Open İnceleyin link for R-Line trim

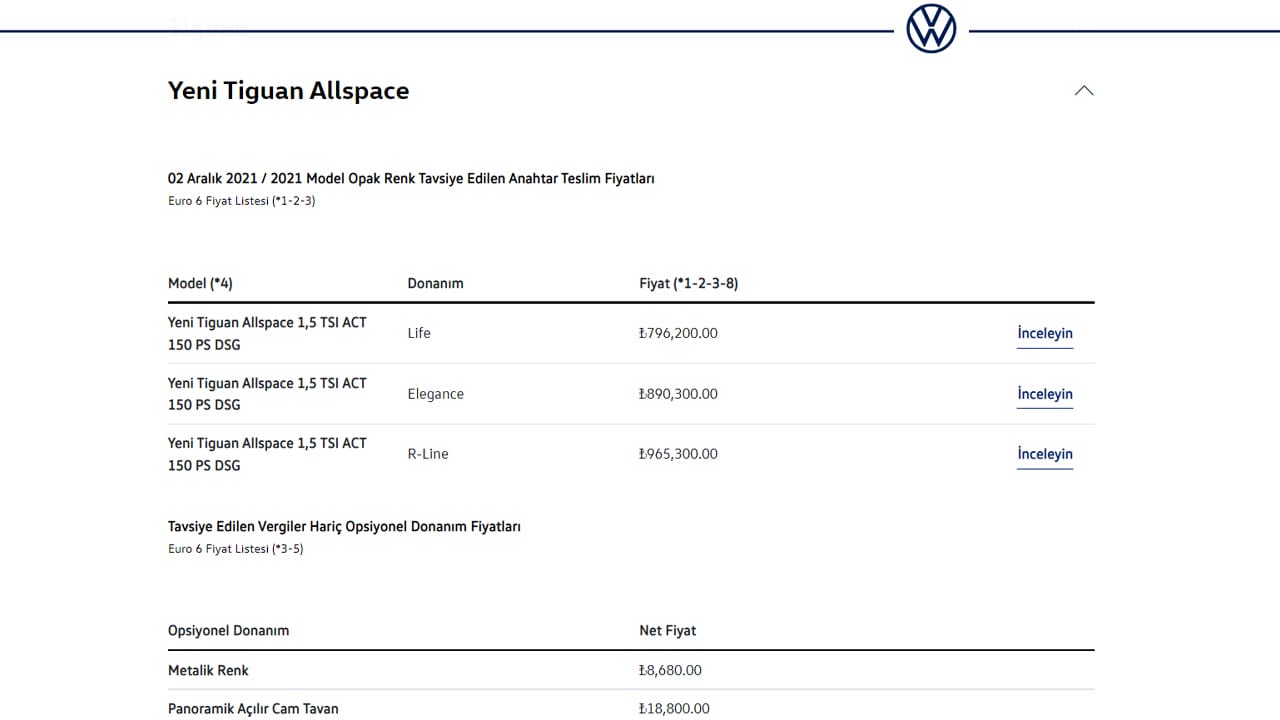(1045, 454)
